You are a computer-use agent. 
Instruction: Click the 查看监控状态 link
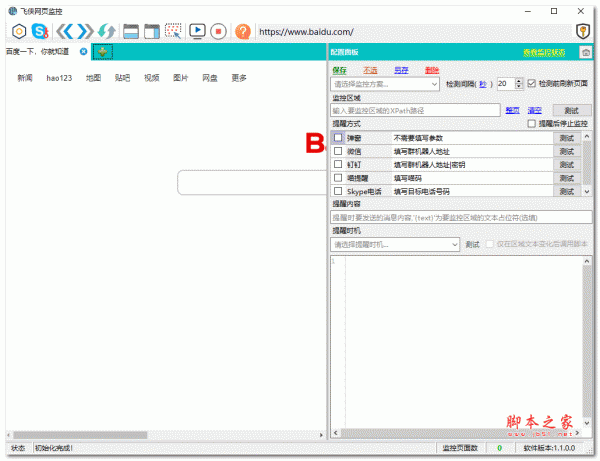click(x=544, y=52)
